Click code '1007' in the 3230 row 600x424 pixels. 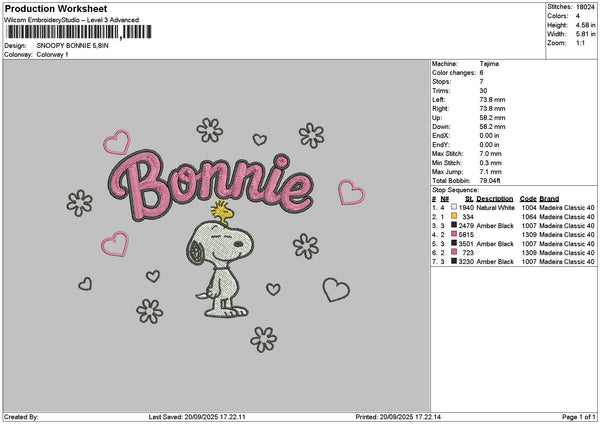[529, 262]
